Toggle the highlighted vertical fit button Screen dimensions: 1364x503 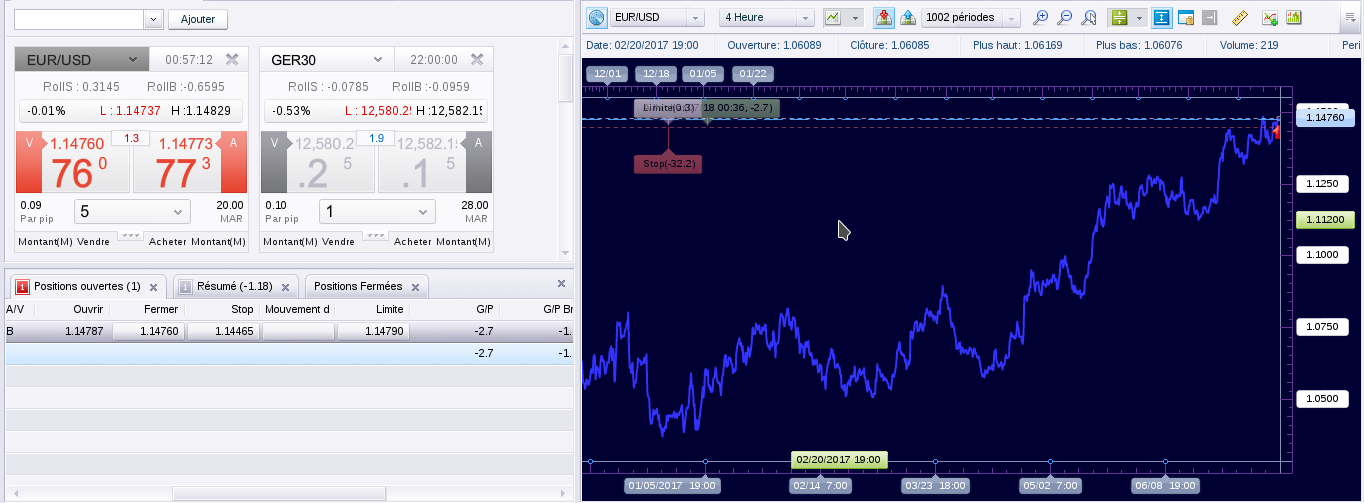tap(1162, 18)
